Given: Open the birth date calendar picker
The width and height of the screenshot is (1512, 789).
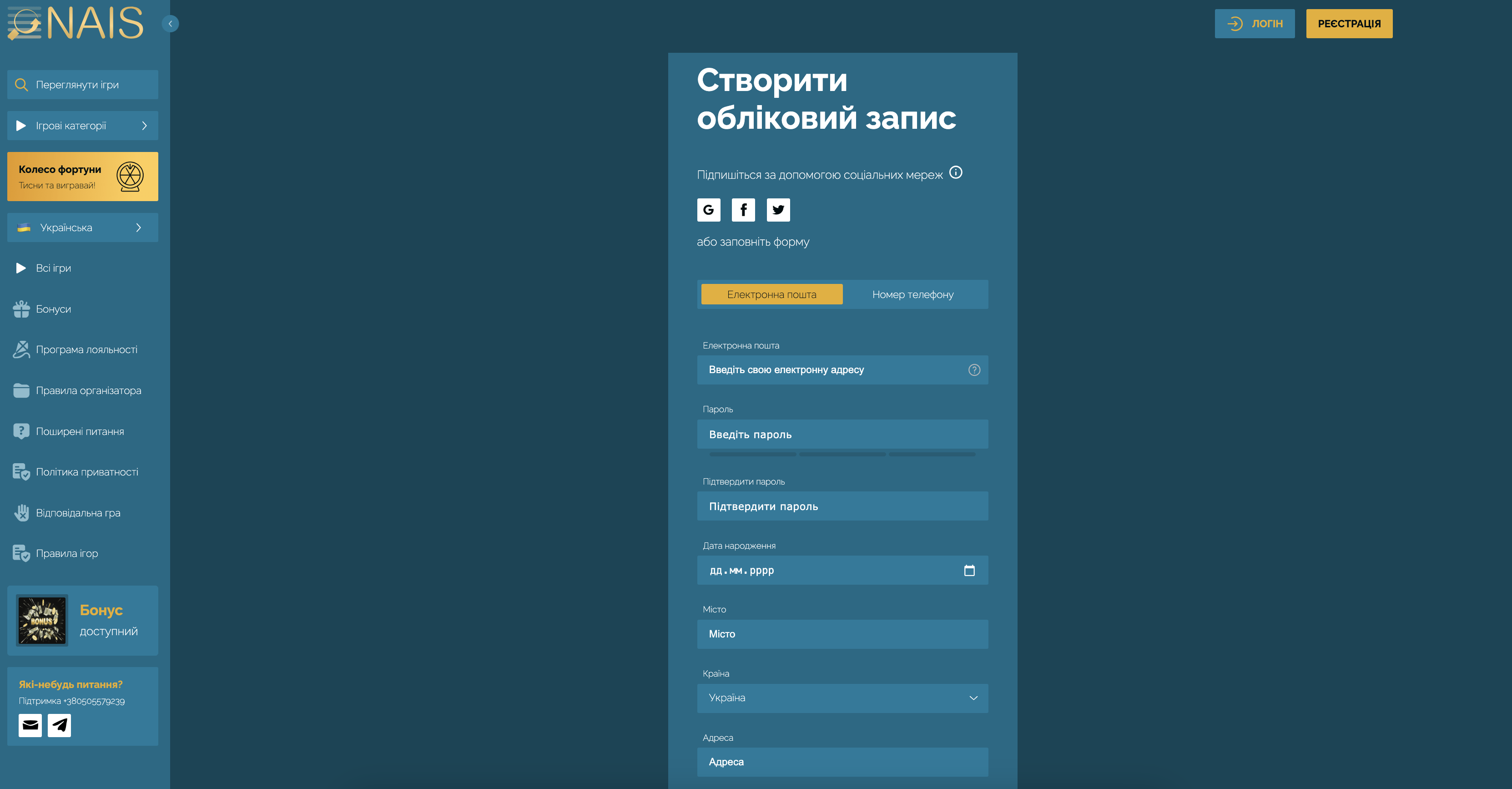Looking at the screenshot, I should (x=969, y=570).
